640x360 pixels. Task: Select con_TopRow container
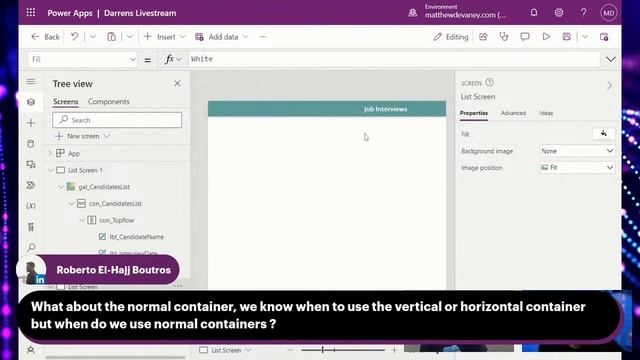116,220
